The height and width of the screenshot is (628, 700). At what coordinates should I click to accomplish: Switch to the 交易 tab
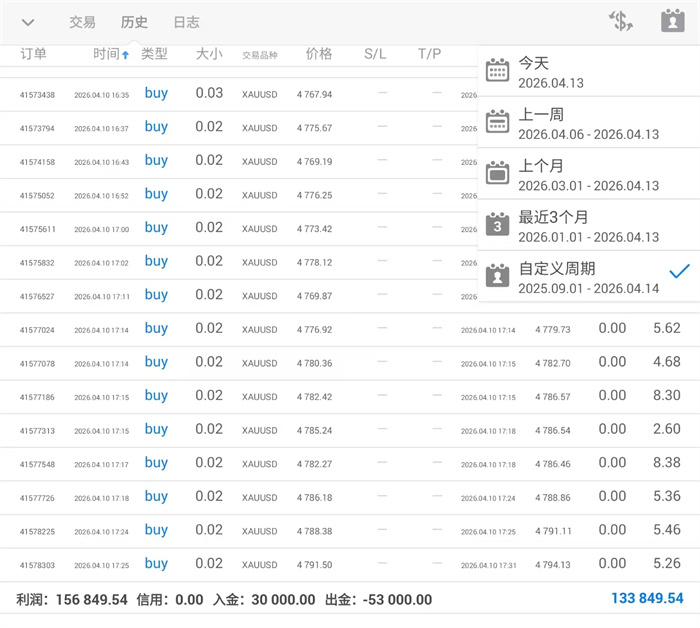coord(82,22)
